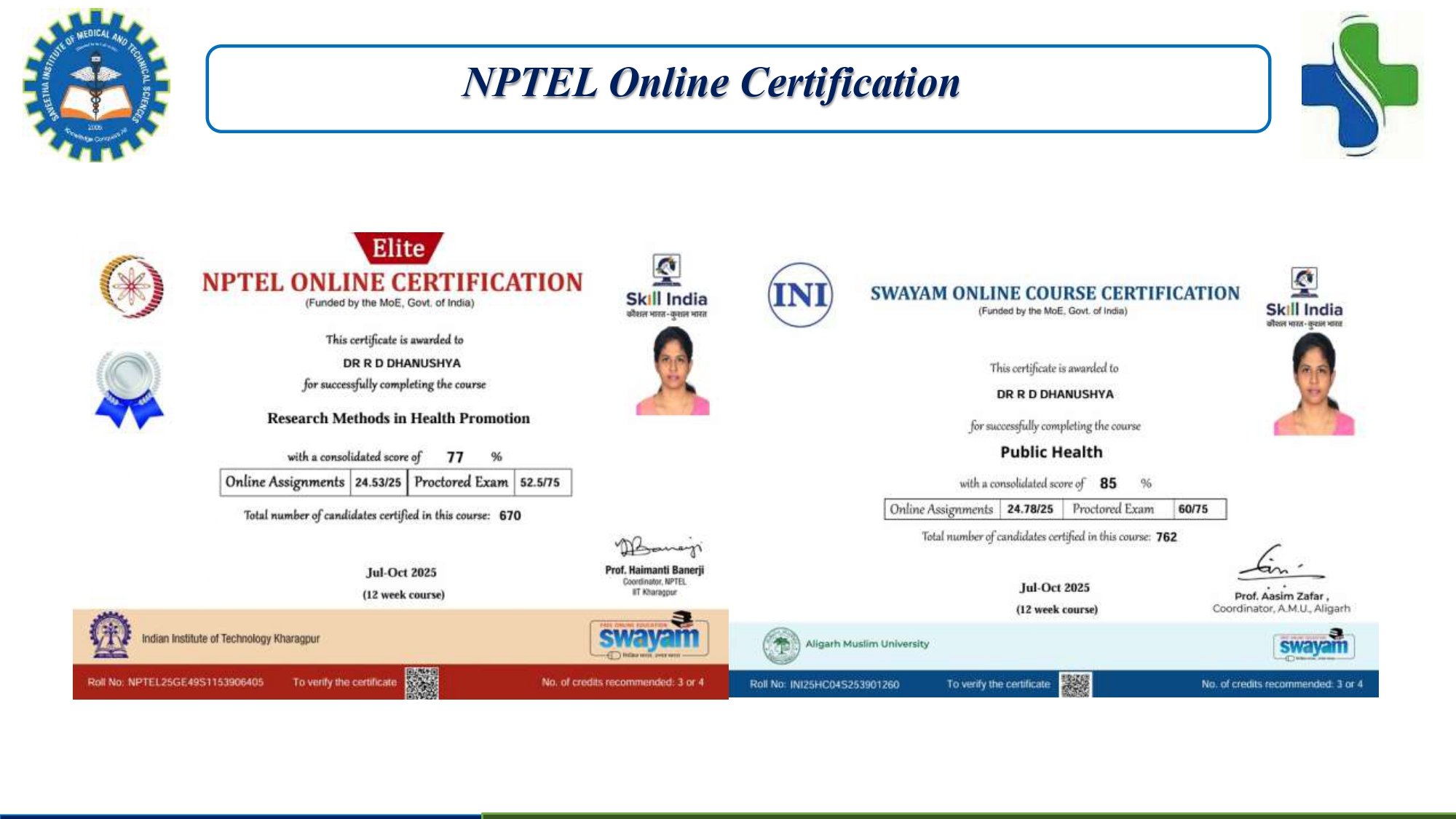The image size is (1456, 819).
Task: Click the NPTEL circular emblem
Action: click(131, 286)
